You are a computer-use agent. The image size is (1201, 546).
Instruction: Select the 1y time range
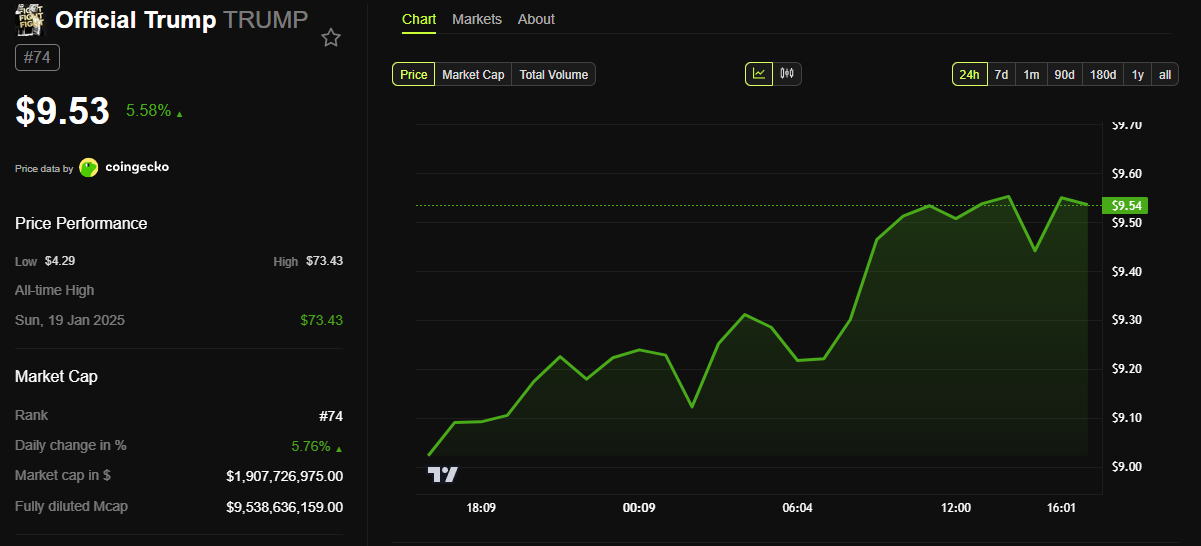pyautogui.click(x=1138, y=74)
